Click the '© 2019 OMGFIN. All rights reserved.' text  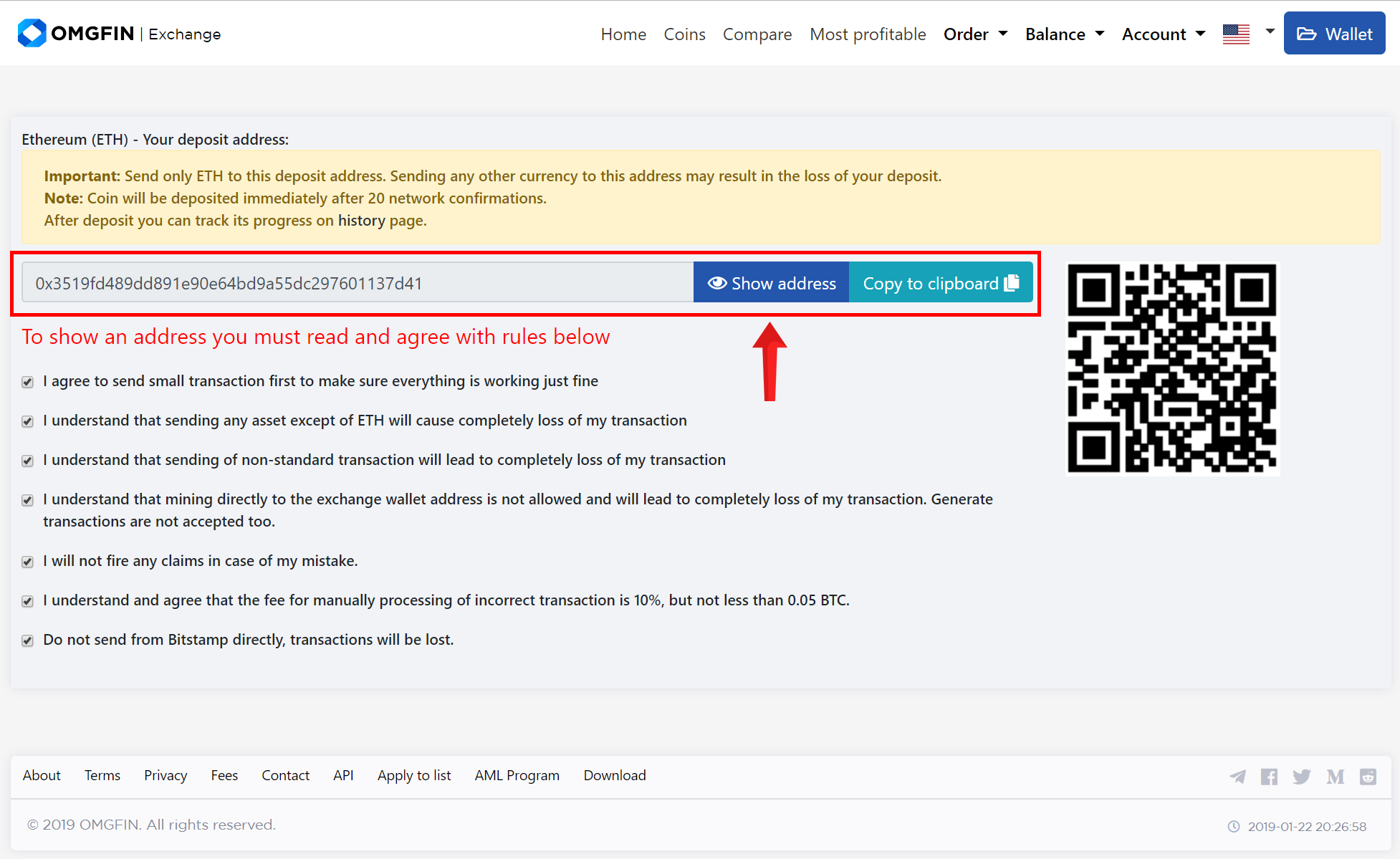tap(151, 825)
